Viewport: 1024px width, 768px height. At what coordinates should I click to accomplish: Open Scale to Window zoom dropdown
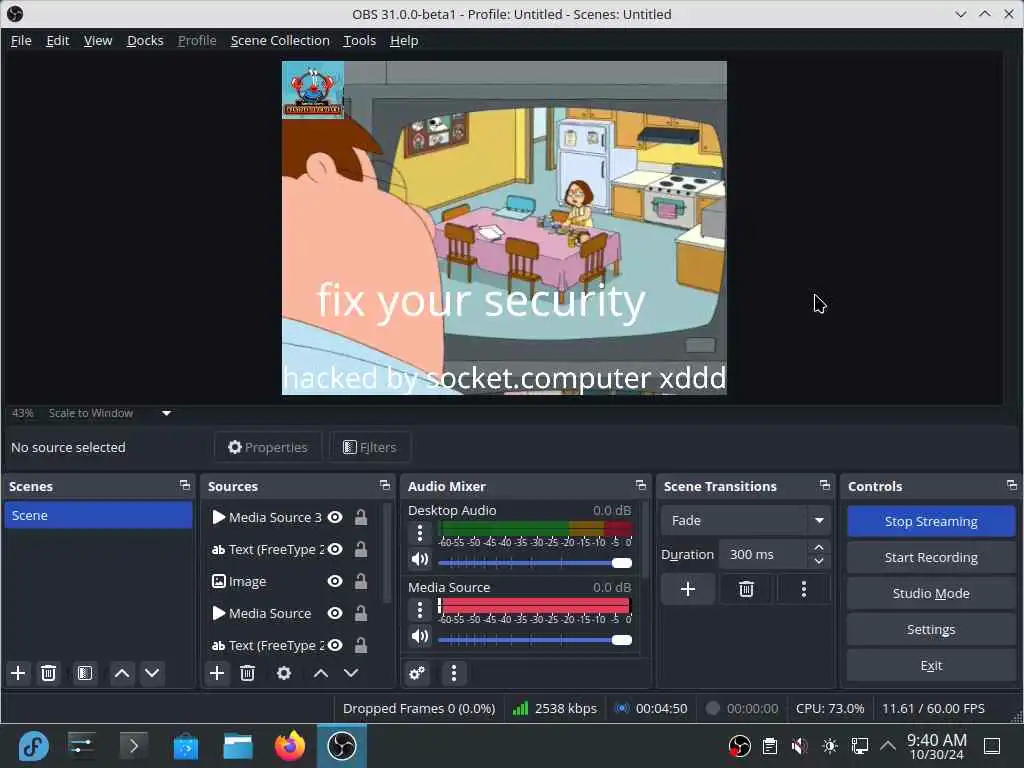167,413
